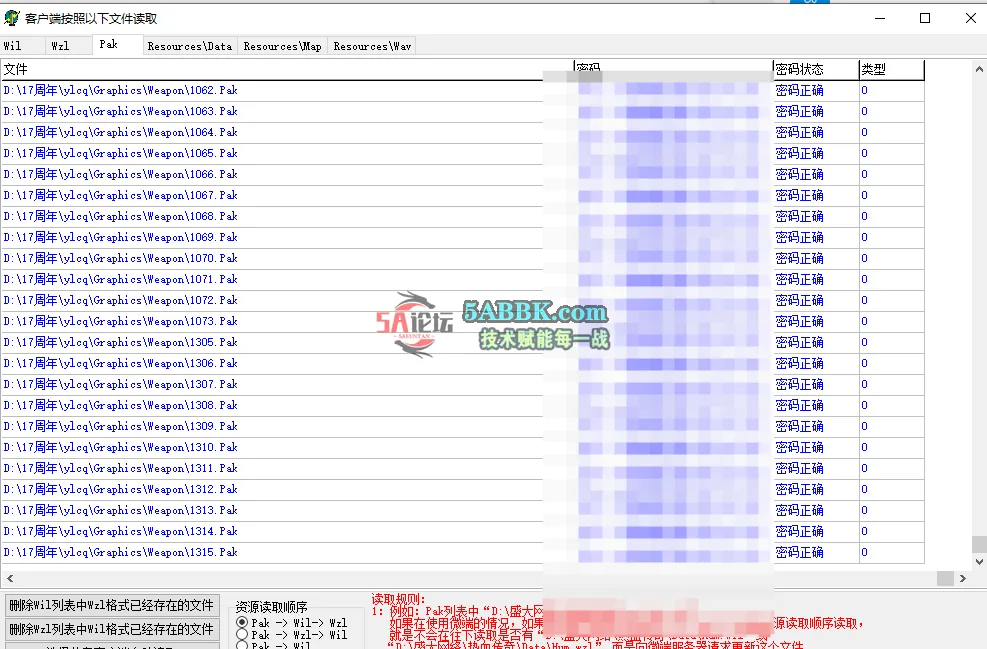Viewport: 987px width, 649px height.
Task: Click type value 0 in 1064.Pak row
Action: (864, 133)
